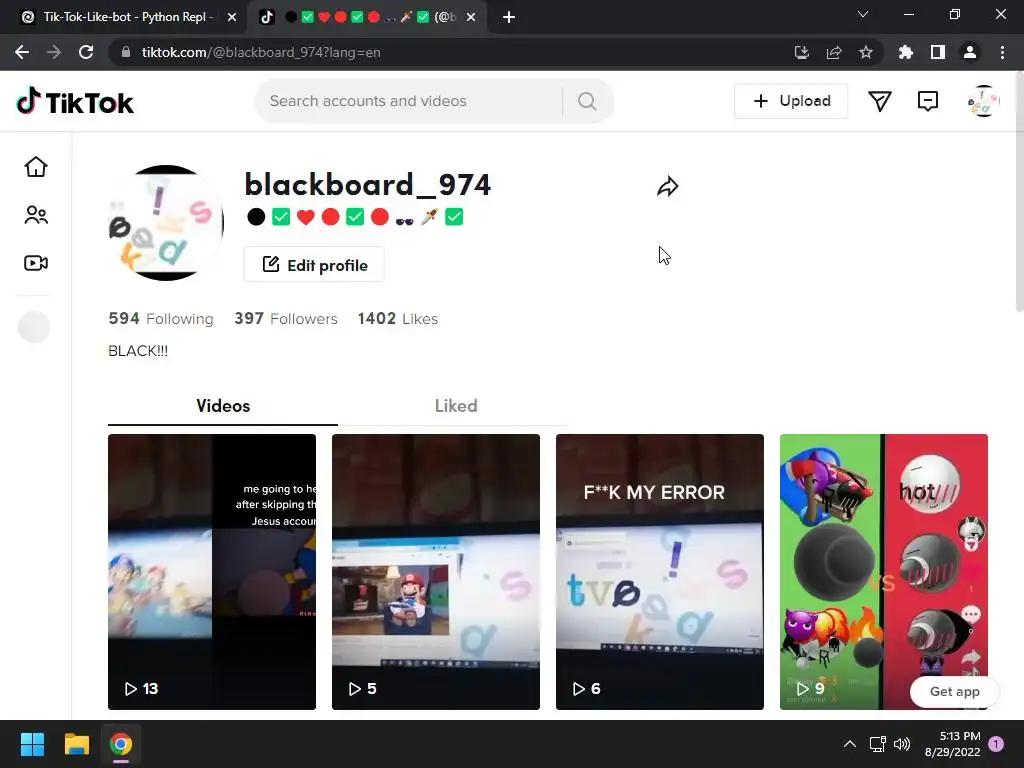This screenshot has height=768, width=1024.
Task: Expand the tab search chevron in title bar
Action: 863,14
